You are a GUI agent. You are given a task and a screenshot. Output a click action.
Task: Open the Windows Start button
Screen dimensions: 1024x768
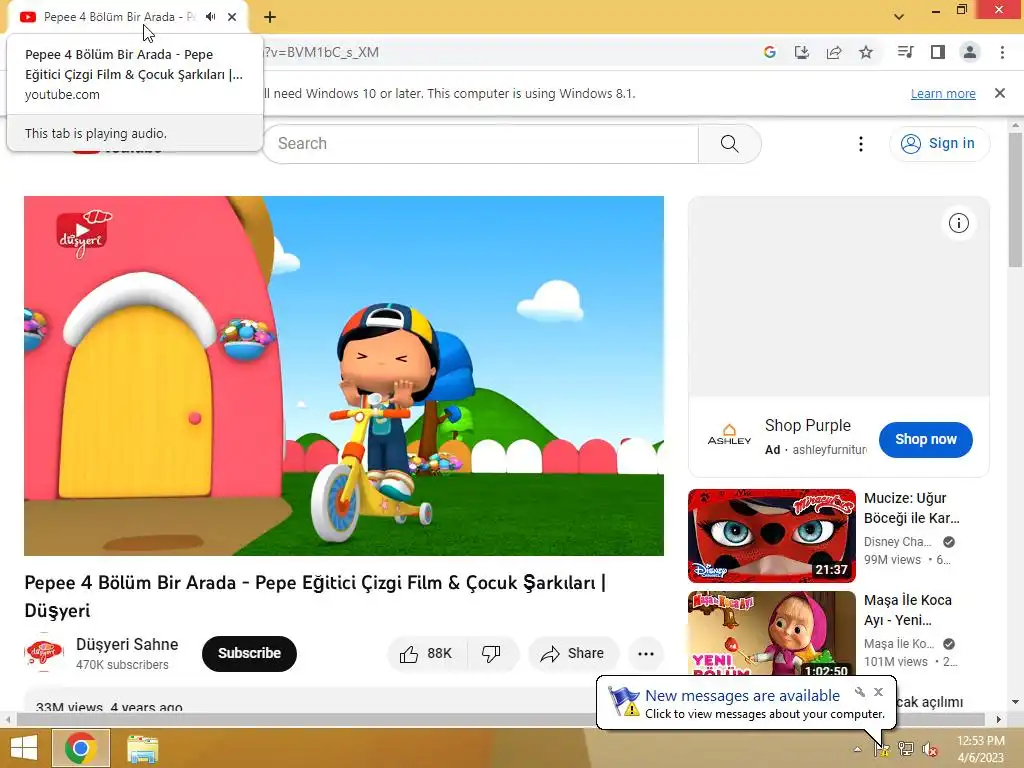click(24, 748)
